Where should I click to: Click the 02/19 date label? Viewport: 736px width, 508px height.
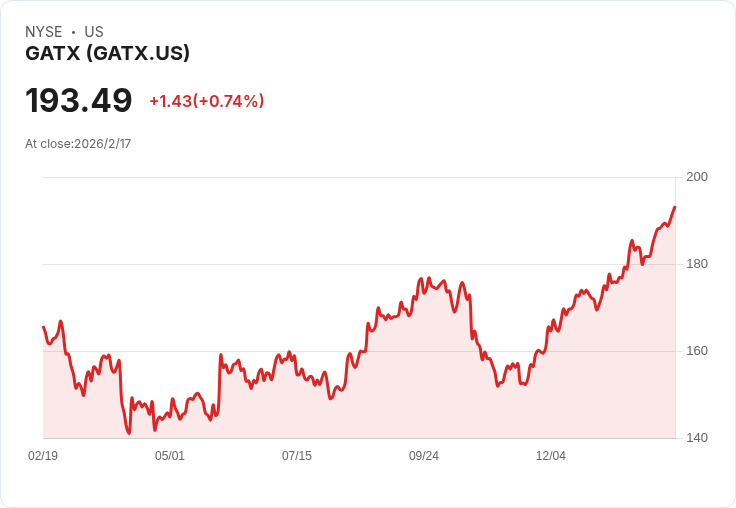click(x=43, y=456)
